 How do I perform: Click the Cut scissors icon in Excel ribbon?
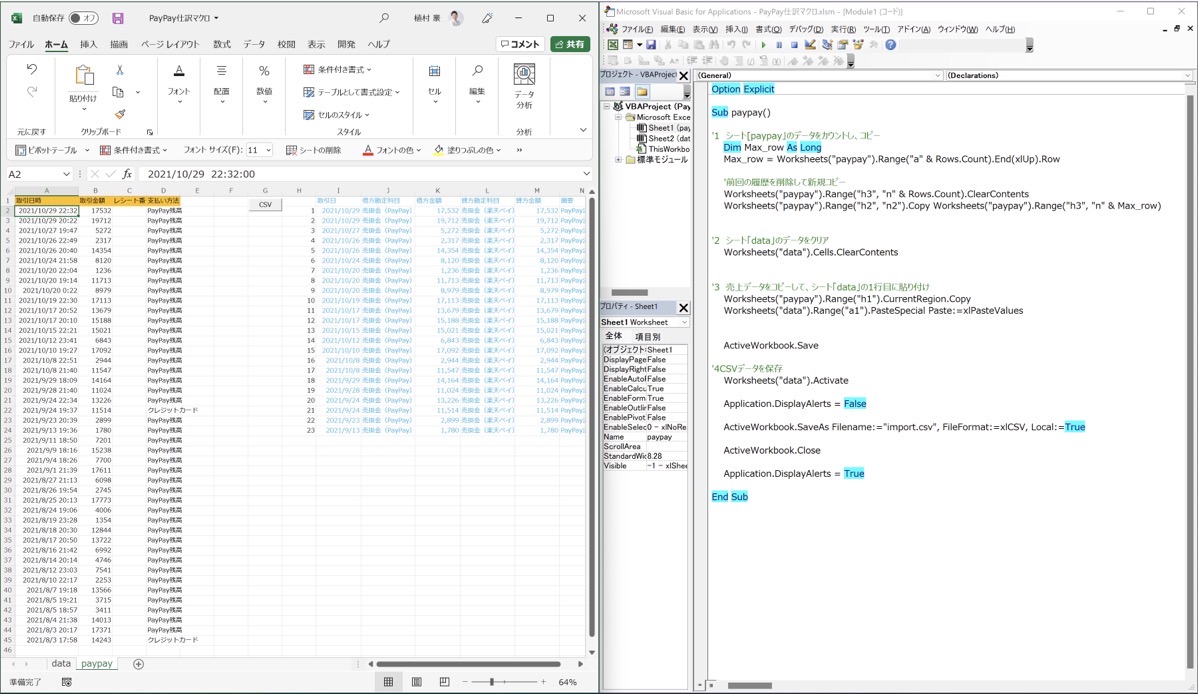point(119,70)
